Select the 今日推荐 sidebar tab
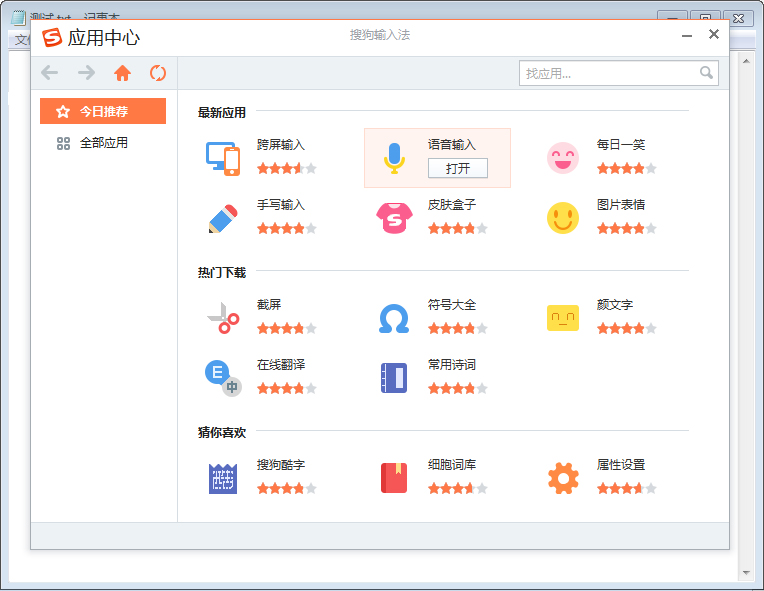Viewport: 764px width, 591px height. click(x=103, y=111)
